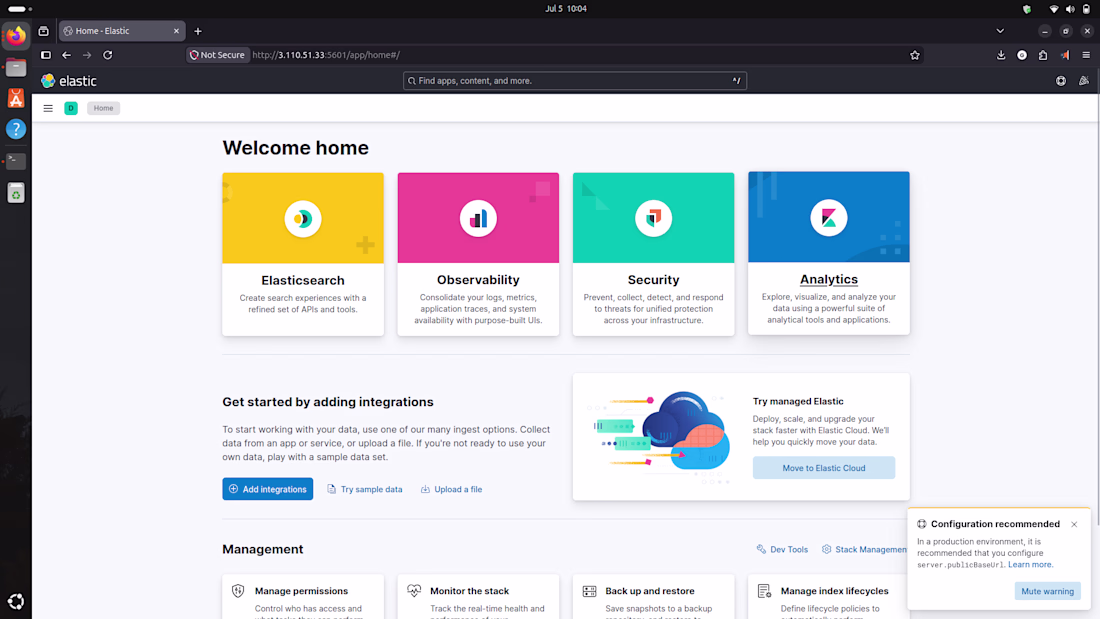Image resolution: width=1100 pixels, height=619 pixels.
Task: Click the browser address bar URL
Action: (x=326, y=55)
